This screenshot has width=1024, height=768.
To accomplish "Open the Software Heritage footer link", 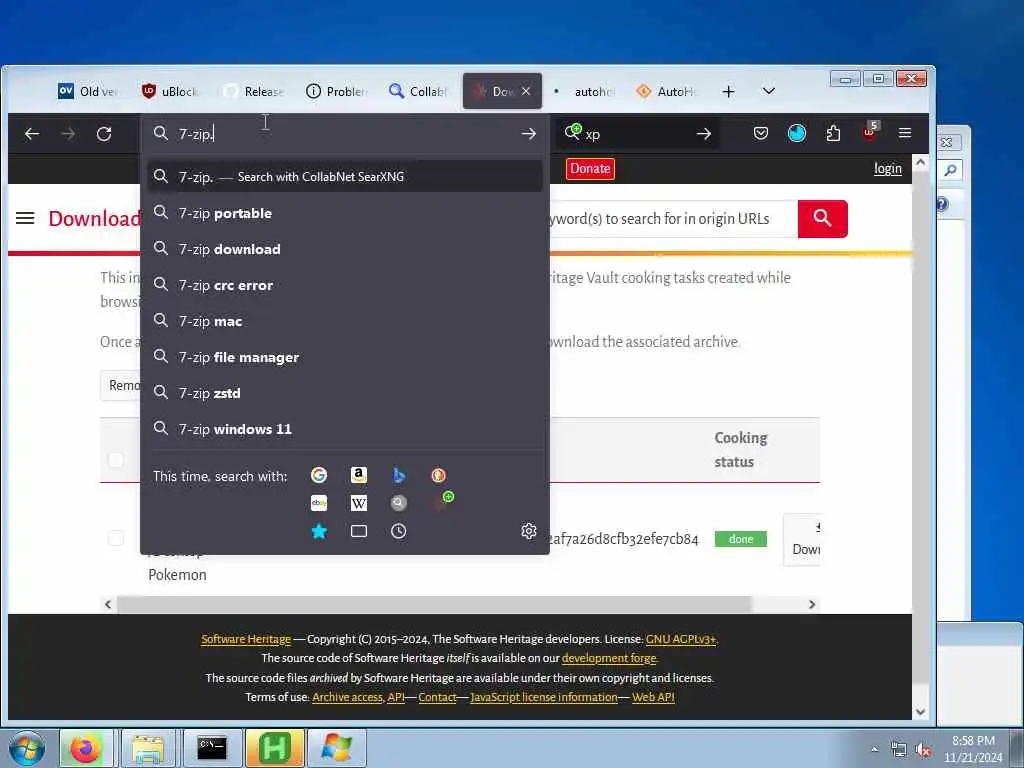I will (x=246, y=639).
